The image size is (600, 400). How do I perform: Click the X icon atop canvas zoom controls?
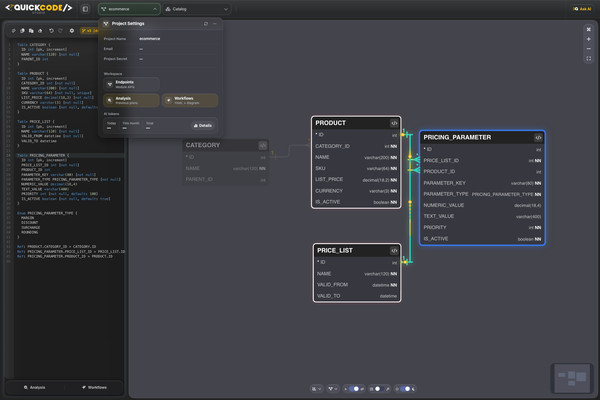click(589, 29)
